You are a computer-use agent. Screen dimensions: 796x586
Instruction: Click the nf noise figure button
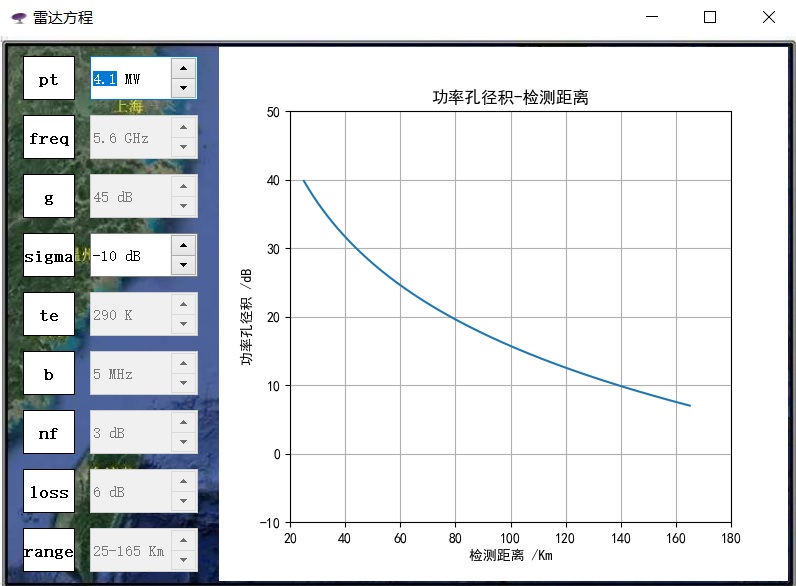tap(49, 432)
